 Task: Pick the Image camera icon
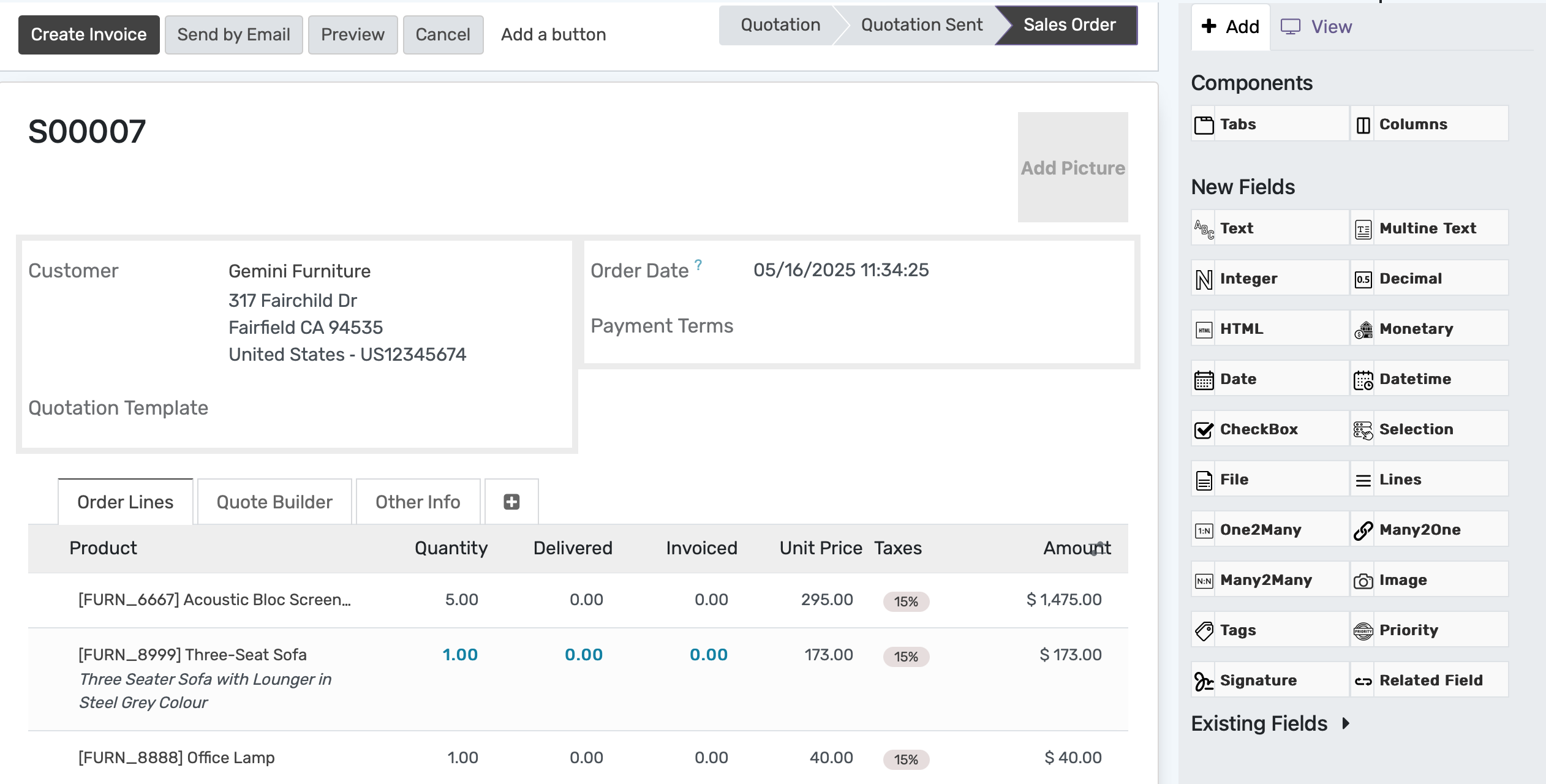[1363, 580]
